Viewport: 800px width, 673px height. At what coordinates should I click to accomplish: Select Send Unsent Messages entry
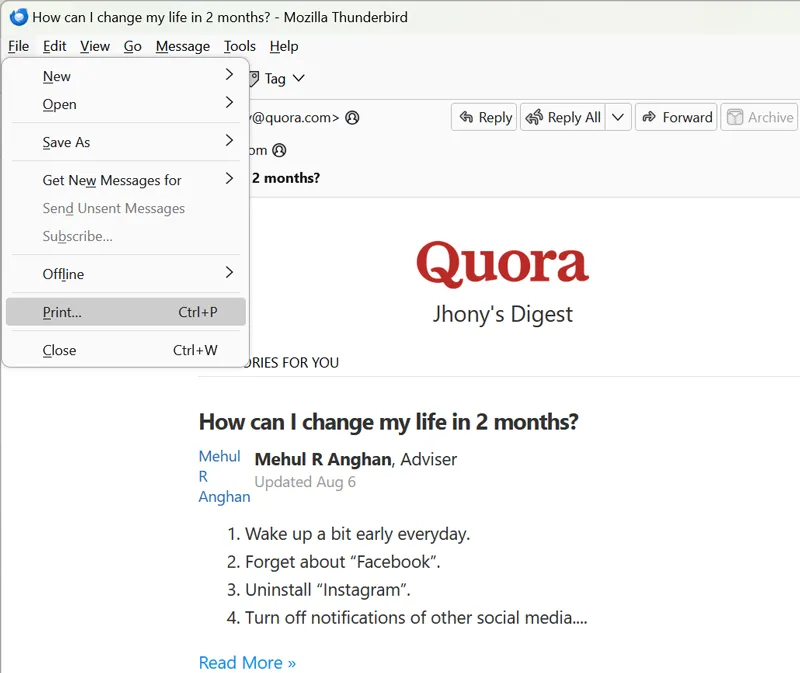[126, 208]
